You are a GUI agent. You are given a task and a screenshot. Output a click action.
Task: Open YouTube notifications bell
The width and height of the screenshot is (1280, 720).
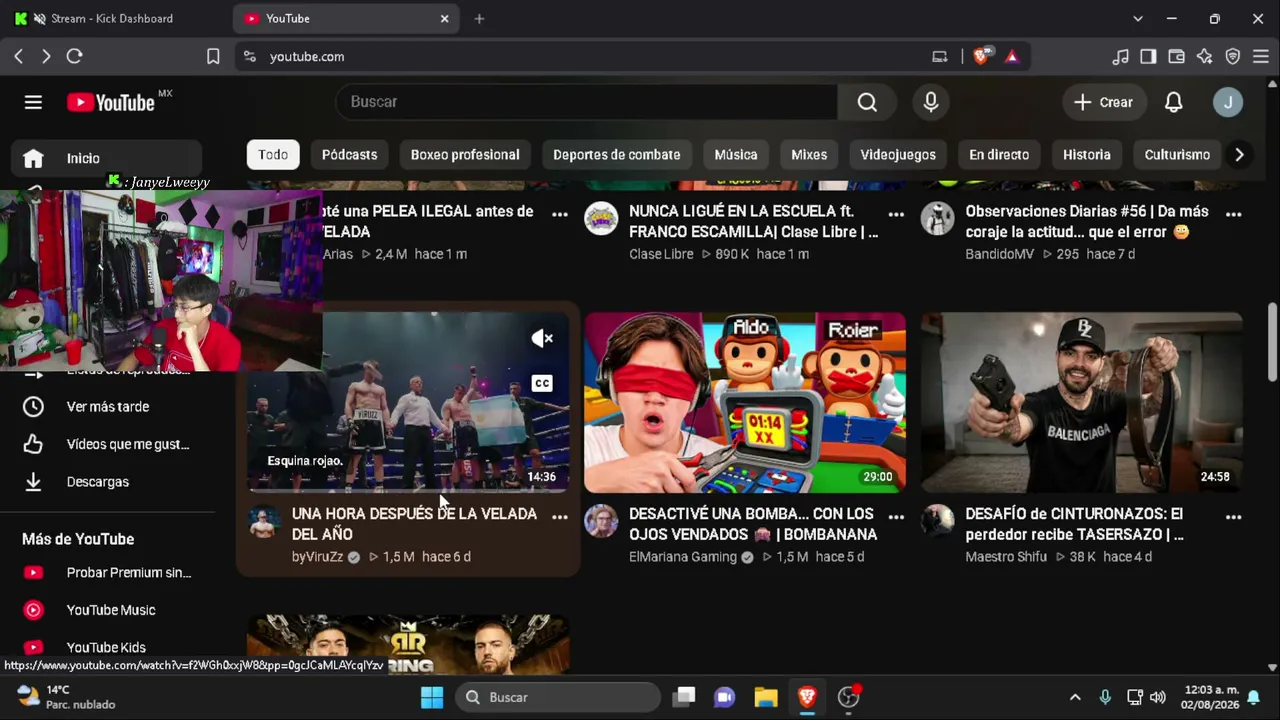[1173, 102]
